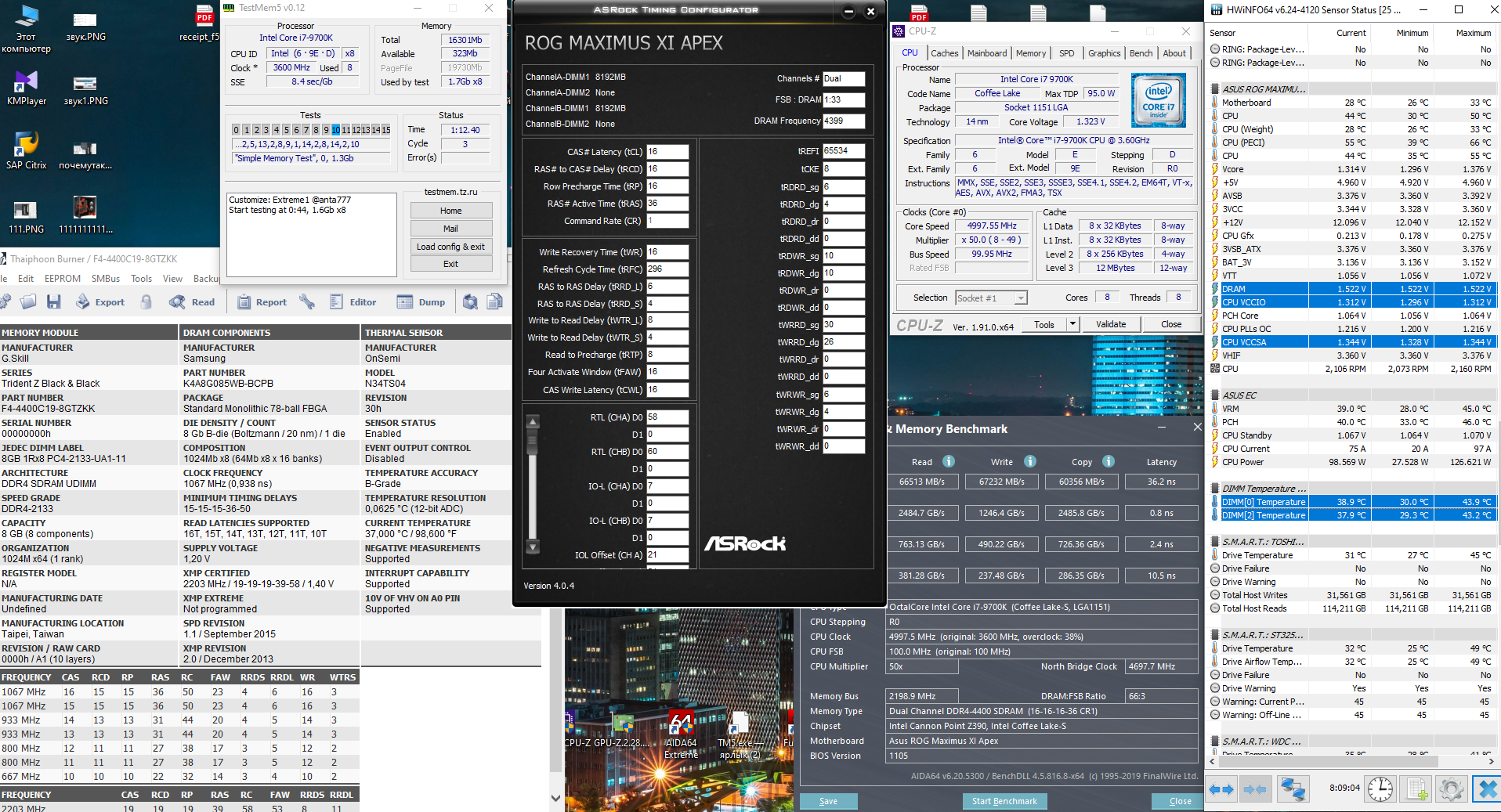This screenshot has height=812, width=1501.
Task: Select the KMPlayer desktop icon
Action: tap(26, 88)
